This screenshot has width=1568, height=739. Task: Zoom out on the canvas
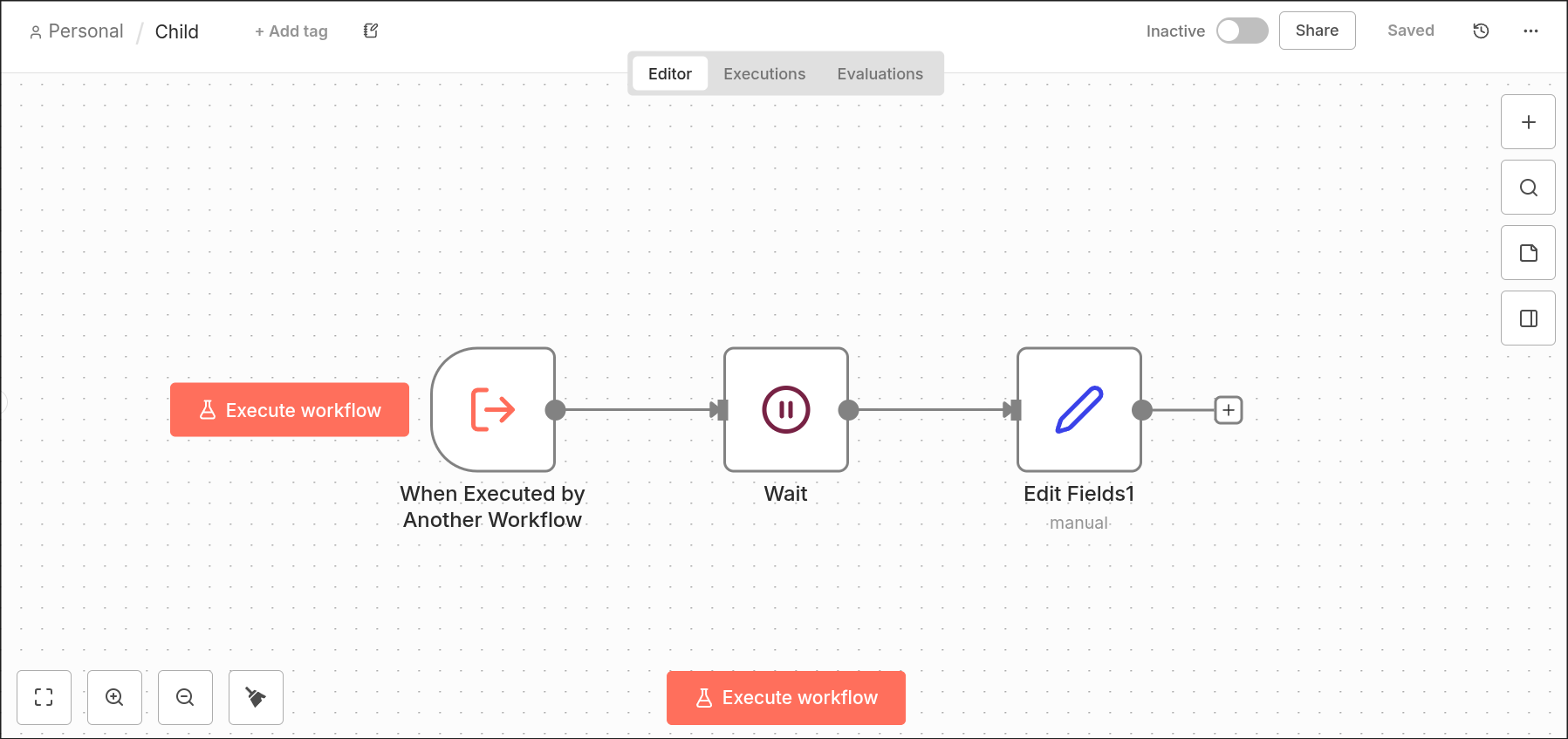tap(185, 697)
